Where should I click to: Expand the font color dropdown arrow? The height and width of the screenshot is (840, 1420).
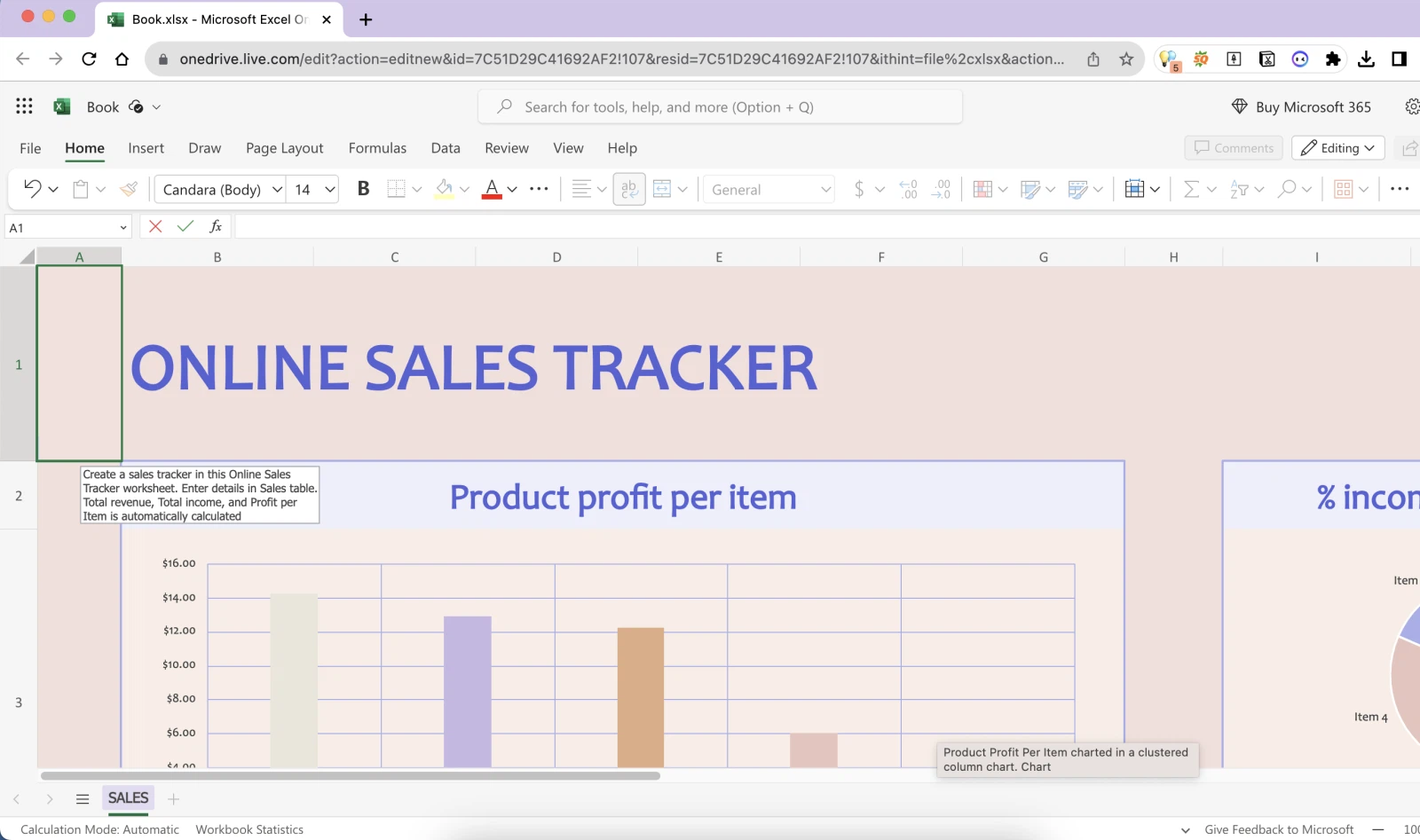tap(512, 189)
